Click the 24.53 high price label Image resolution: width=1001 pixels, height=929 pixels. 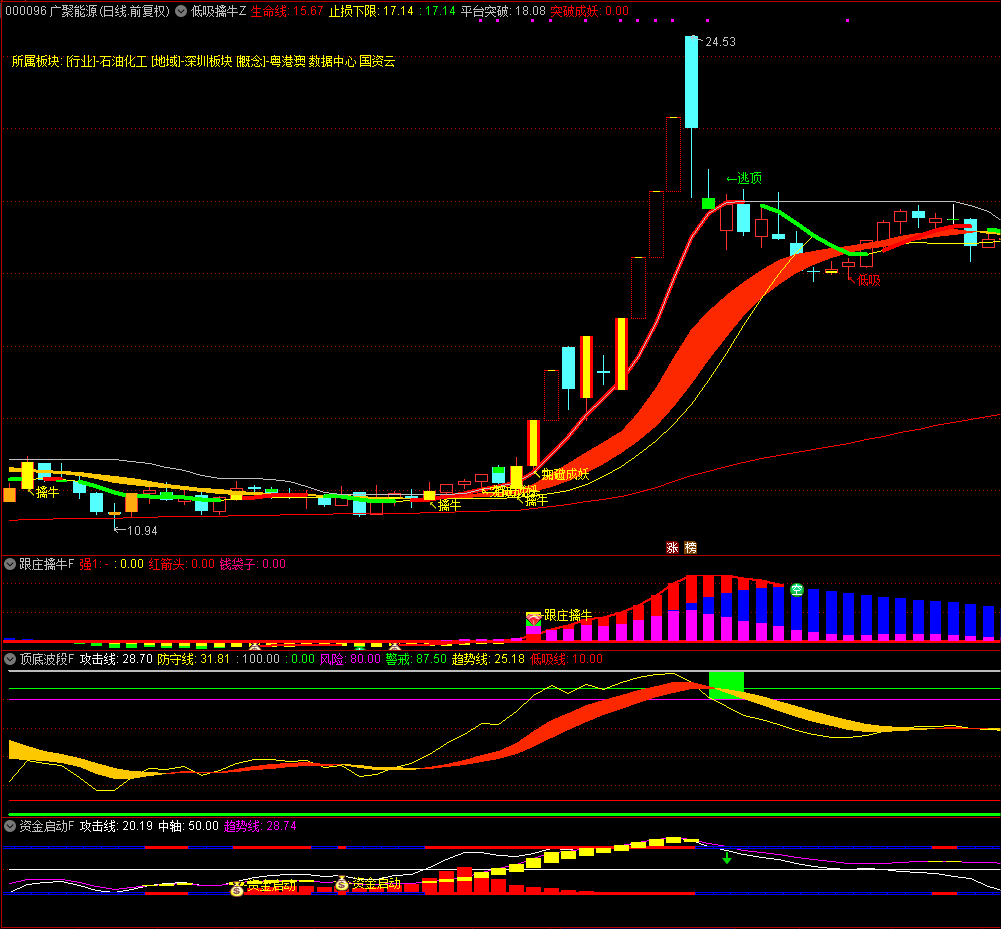[720, 42]
